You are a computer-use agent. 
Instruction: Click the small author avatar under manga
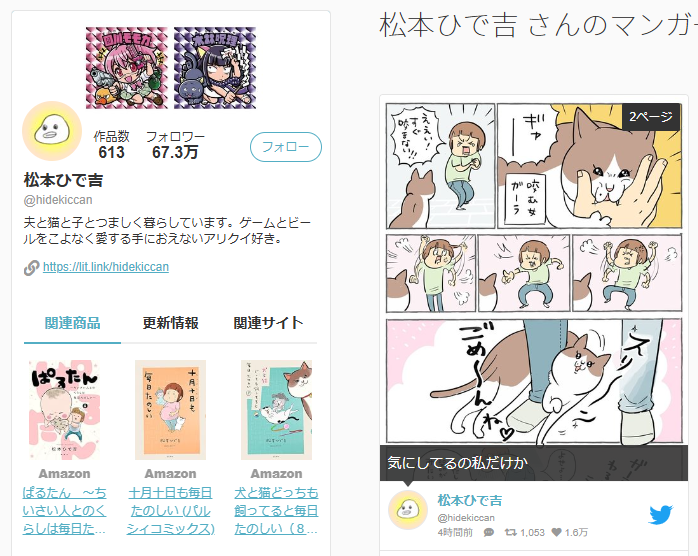pos(408,510)
